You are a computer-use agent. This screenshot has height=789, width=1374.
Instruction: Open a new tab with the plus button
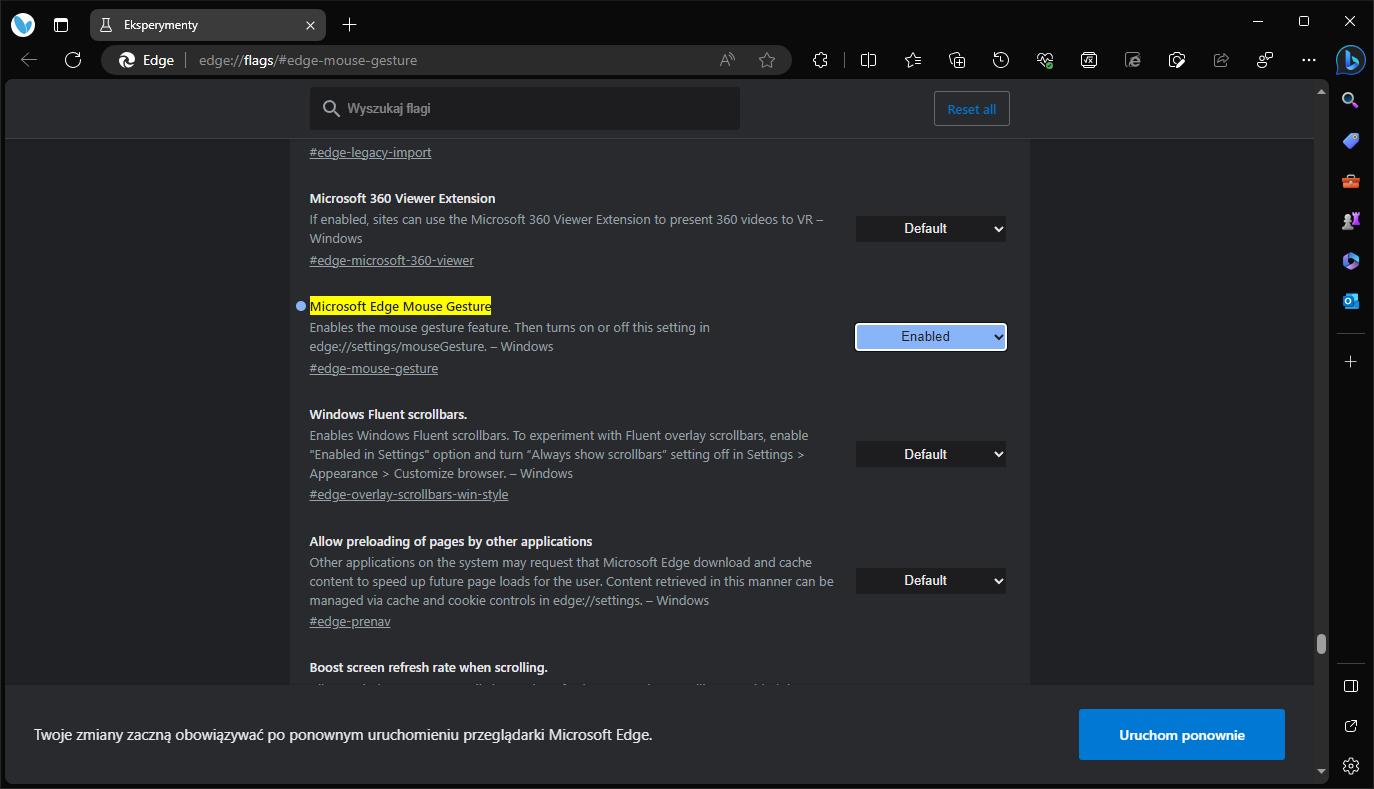point(349,24)
